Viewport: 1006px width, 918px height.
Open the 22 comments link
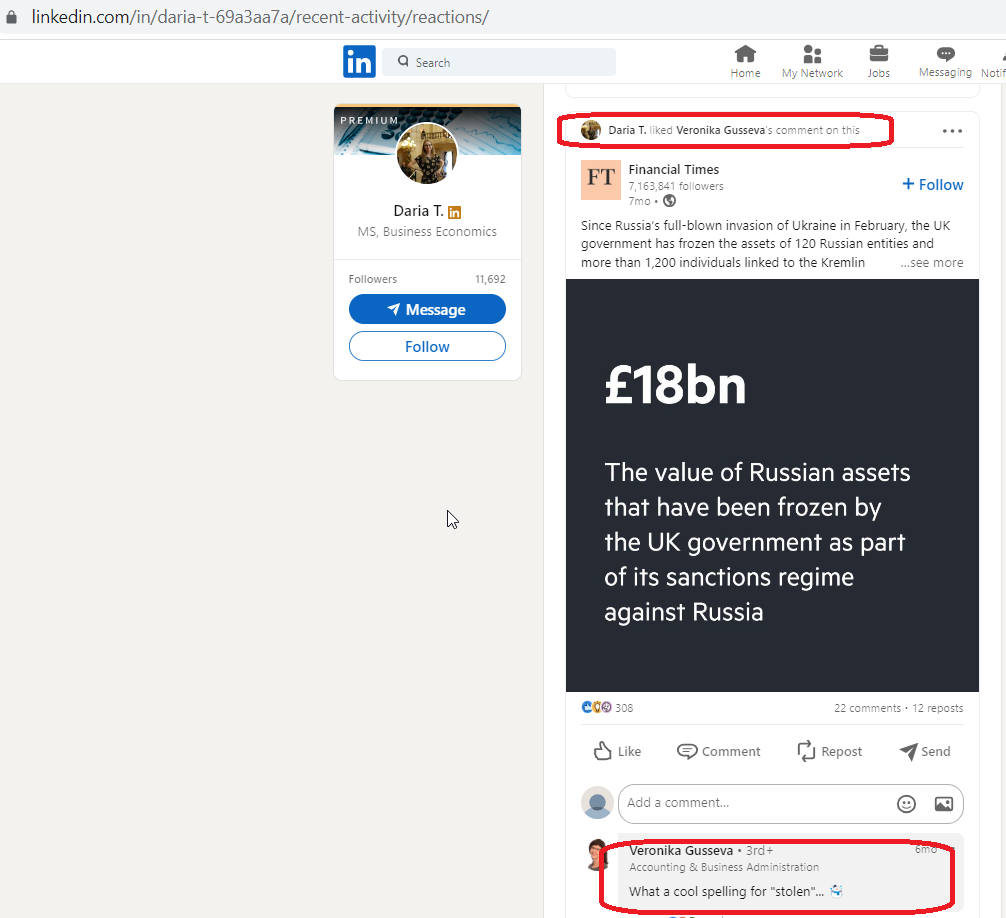point(867,708)
